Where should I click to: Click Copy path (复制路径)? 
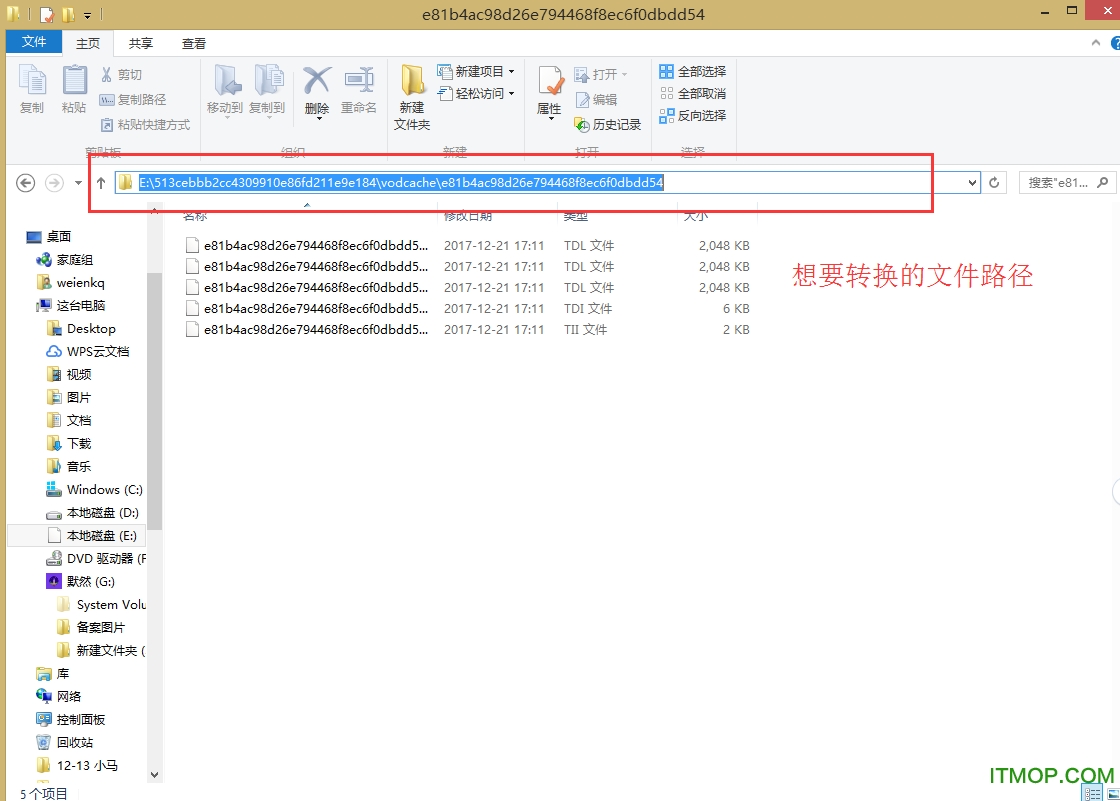coord(133,99)
